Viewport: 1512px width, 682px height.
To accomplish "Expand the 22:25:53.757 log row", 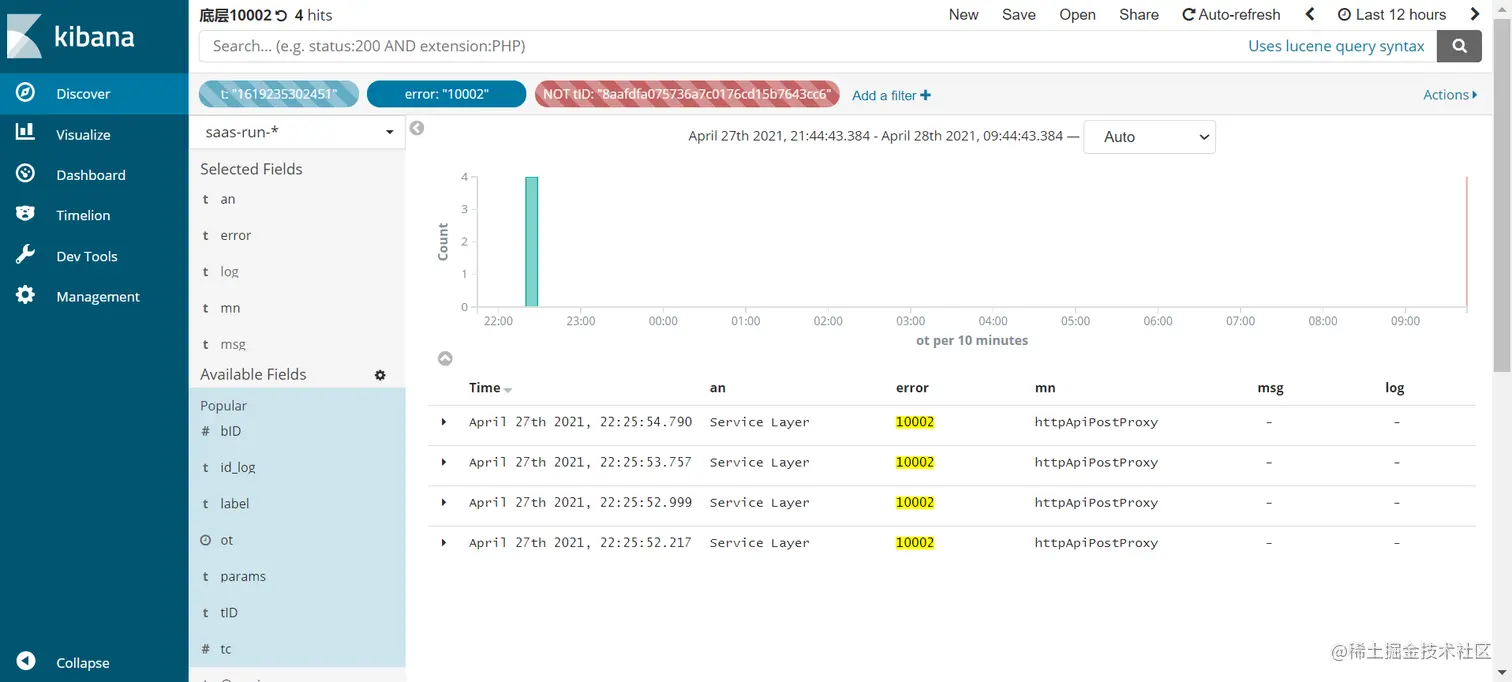I will click(x=444, y=462).
